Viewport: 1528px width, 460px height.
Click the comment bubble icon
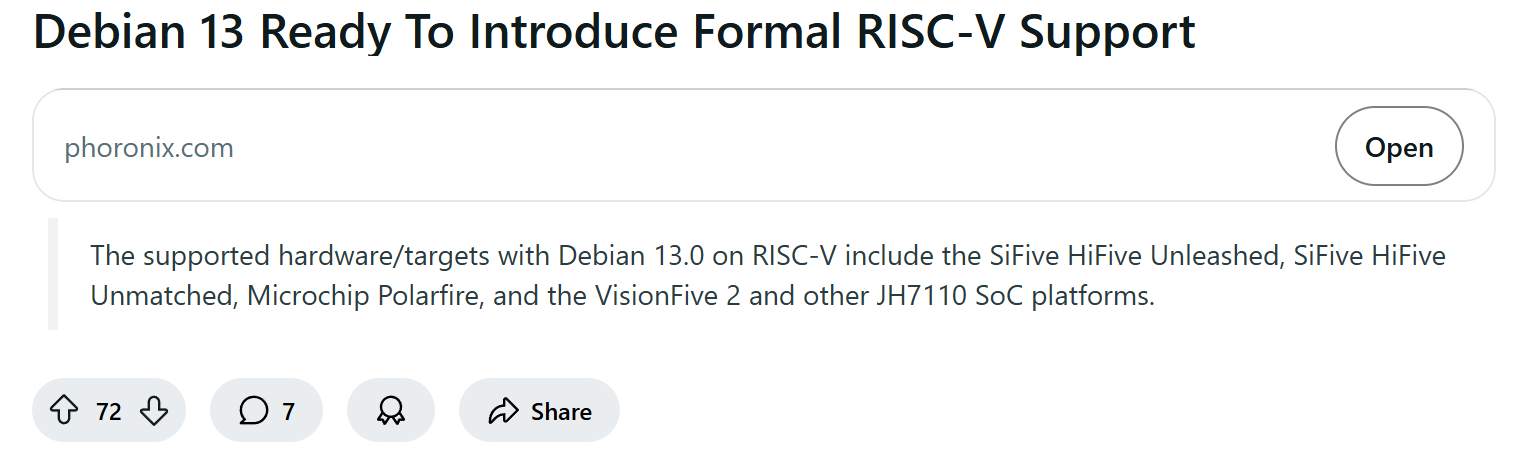click(253, 411)
